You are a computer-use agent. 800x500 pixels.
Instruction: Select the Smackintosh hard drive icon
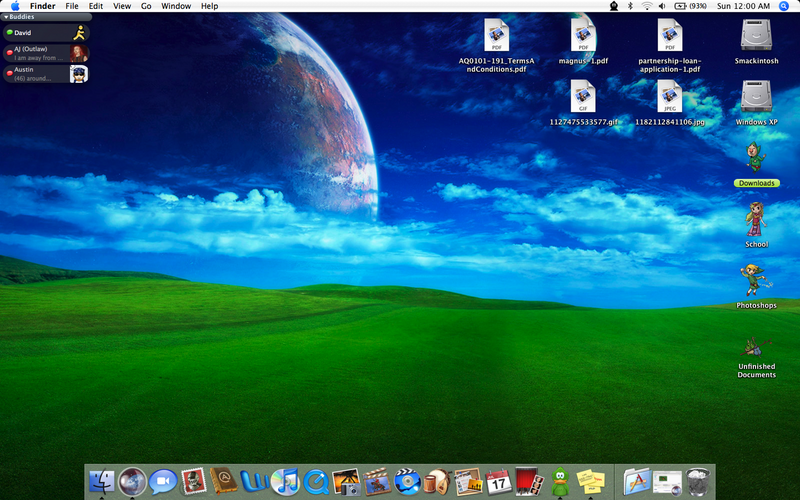pos(756,35)
